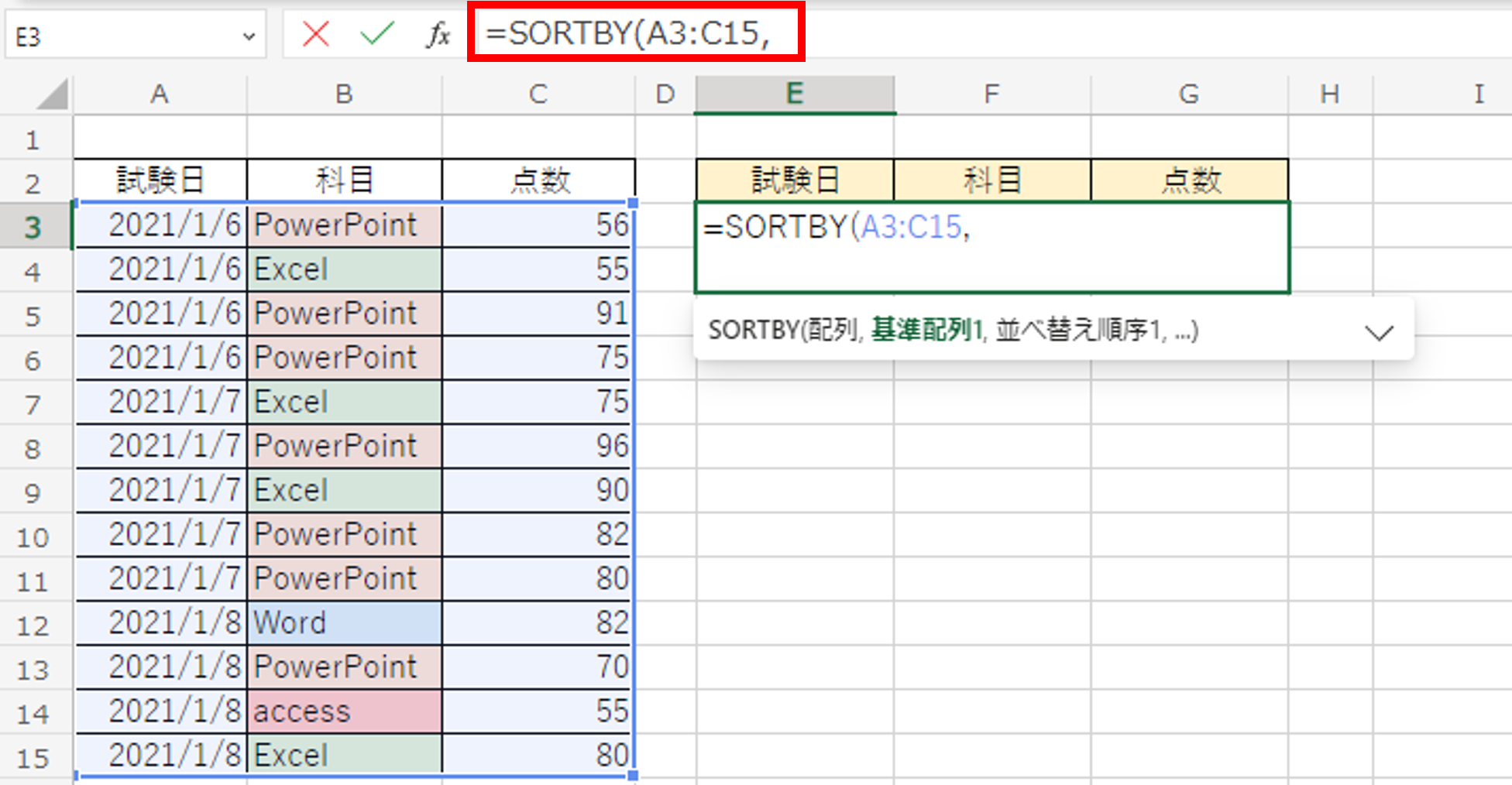Expand SORTBY function tooltip chevron
The height and width of the screenshot is (785, 1512).
[1379, 333]
